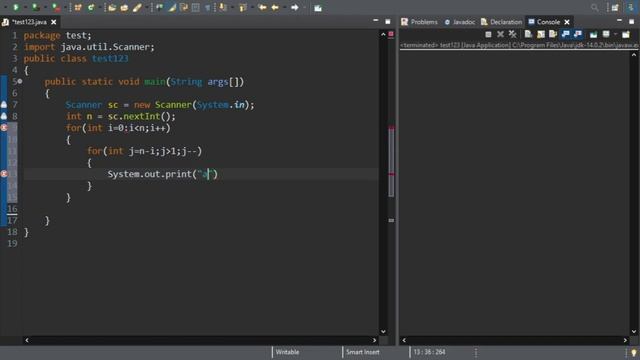Click the Coverage run icon beside Run
This screenshot has width=640, height=360.
[x=36, y=7]
